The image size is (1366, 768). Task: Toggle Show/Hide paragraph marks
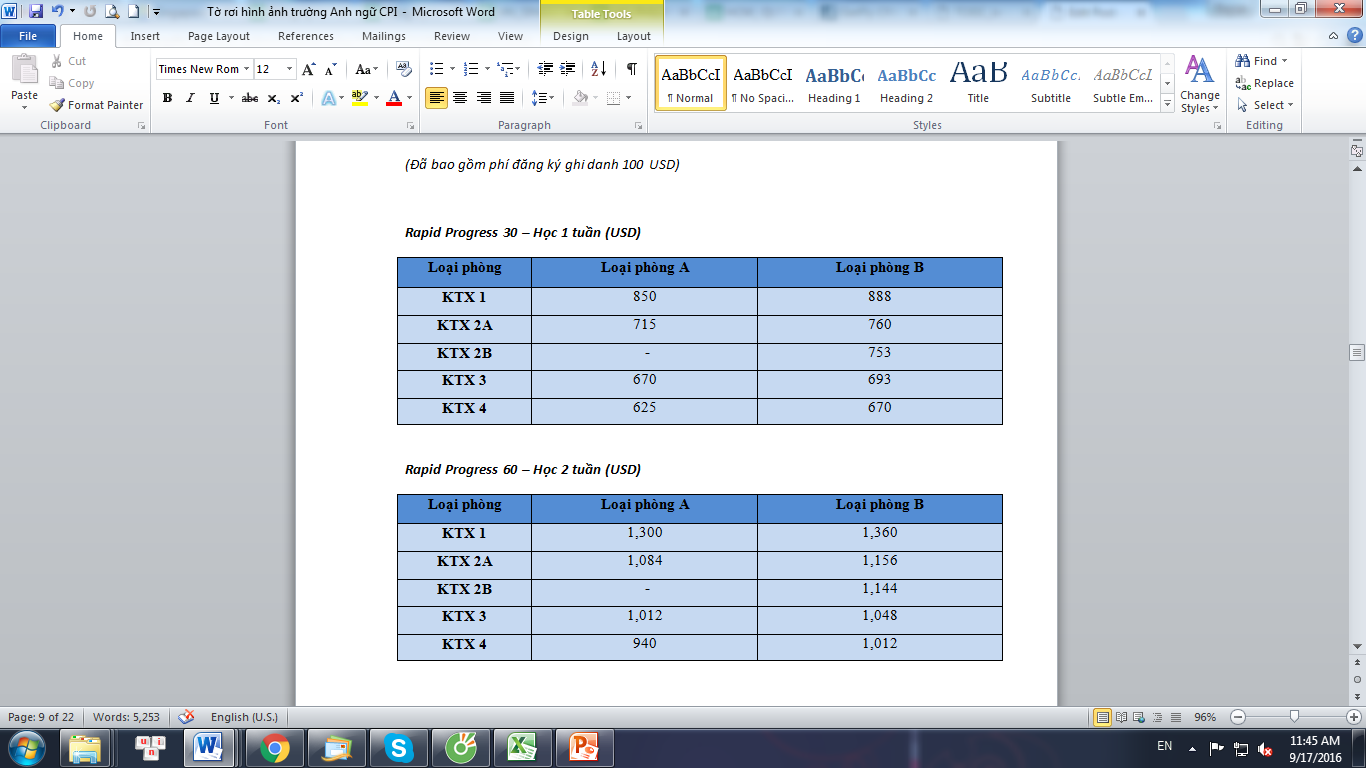pos(631,69)
